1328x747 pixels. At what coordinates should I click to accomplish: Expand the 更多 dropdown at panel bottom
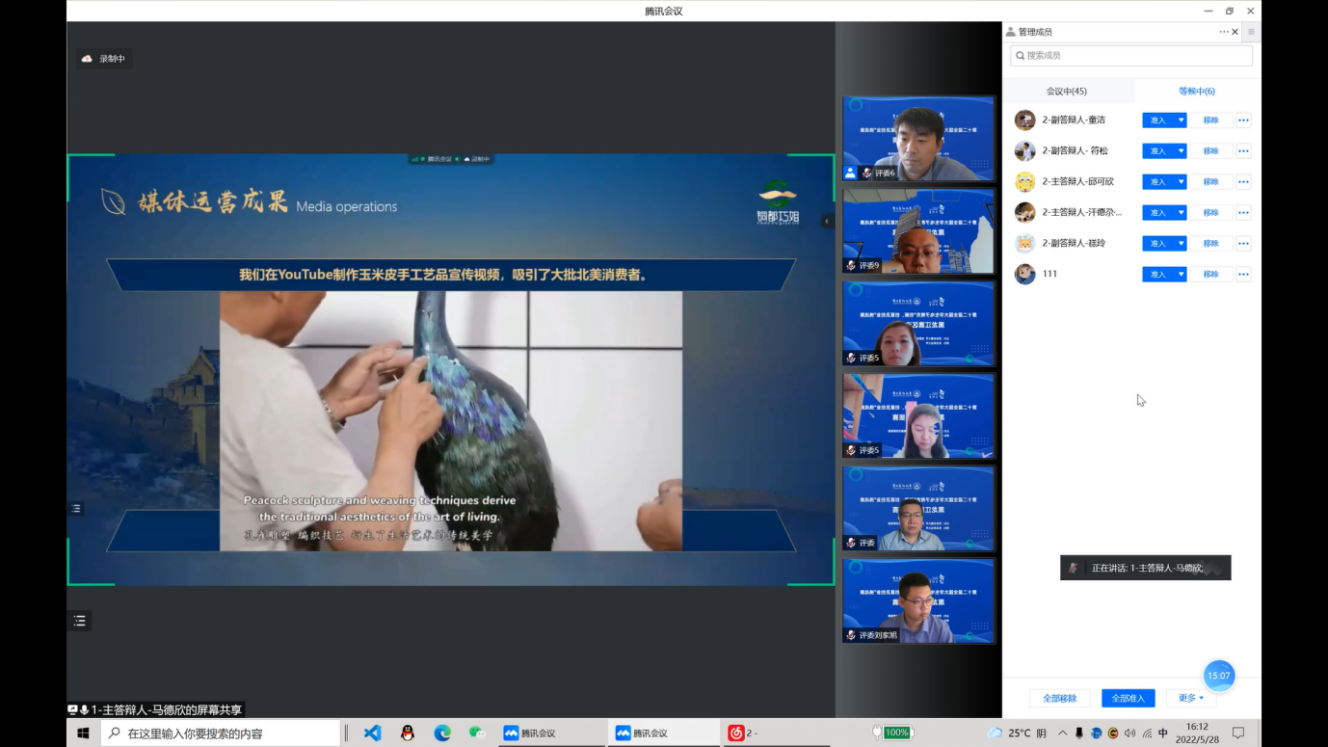(x=1190, y=698)
